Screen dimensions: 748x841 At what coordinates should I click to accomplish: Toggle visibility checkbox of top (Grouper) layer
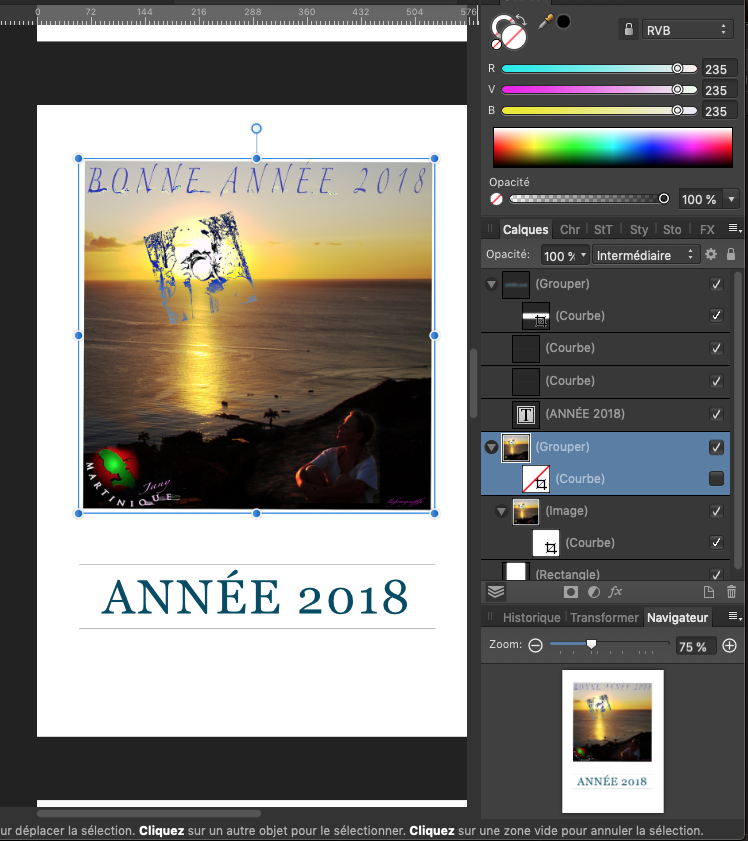point(716,284)
